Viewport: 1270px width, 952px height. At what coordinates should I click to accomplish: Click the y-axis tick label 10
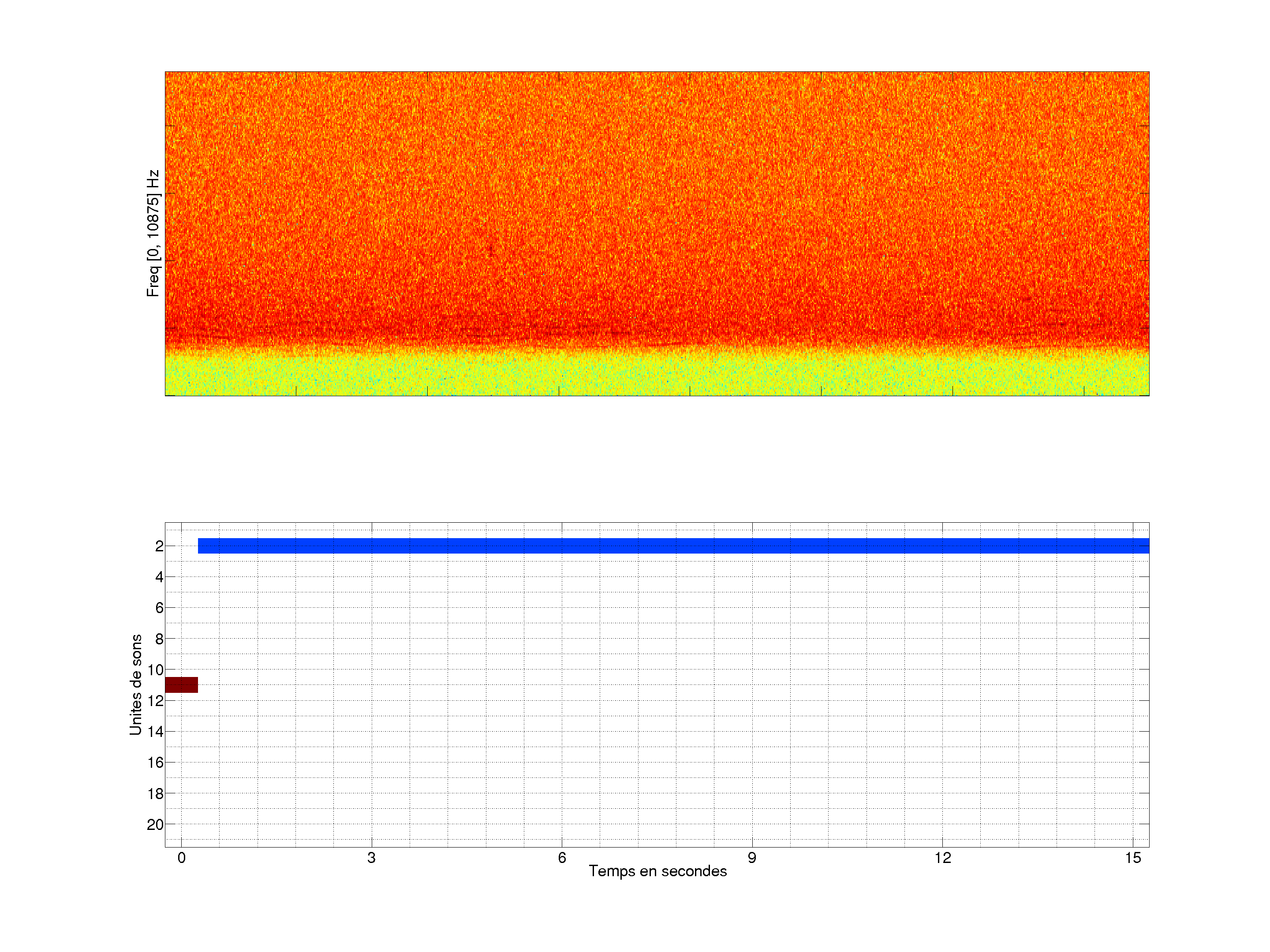tap(155, 669)
